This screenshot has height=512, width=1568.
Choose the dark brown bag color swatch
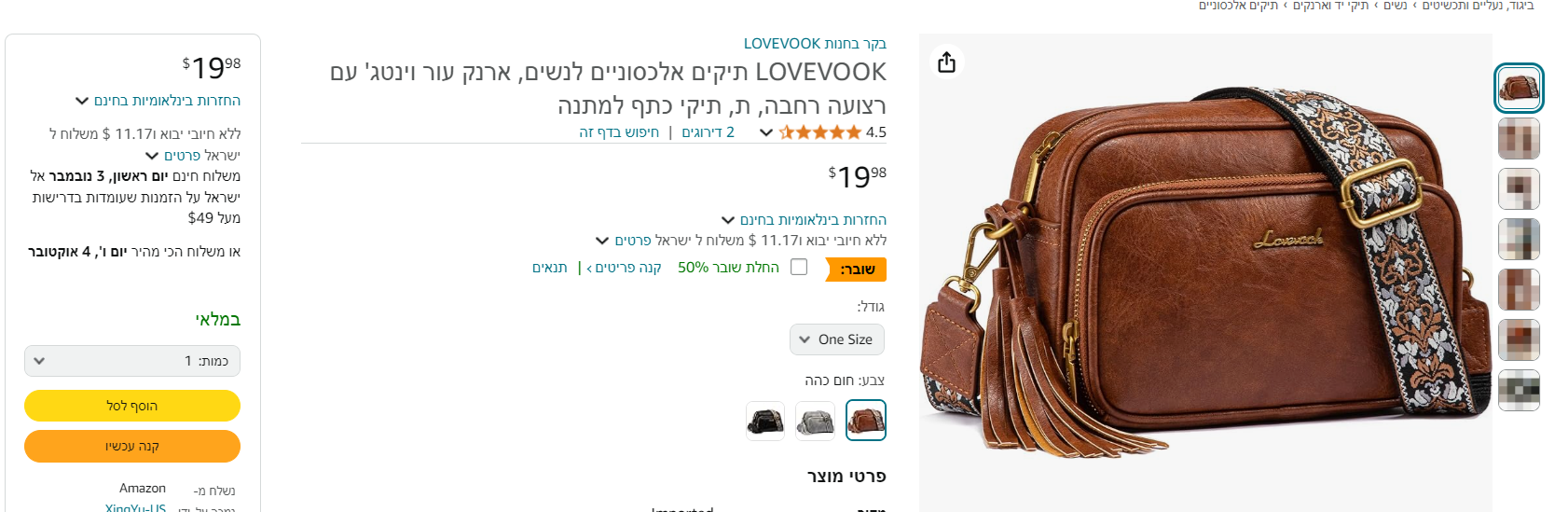[866, 420]
